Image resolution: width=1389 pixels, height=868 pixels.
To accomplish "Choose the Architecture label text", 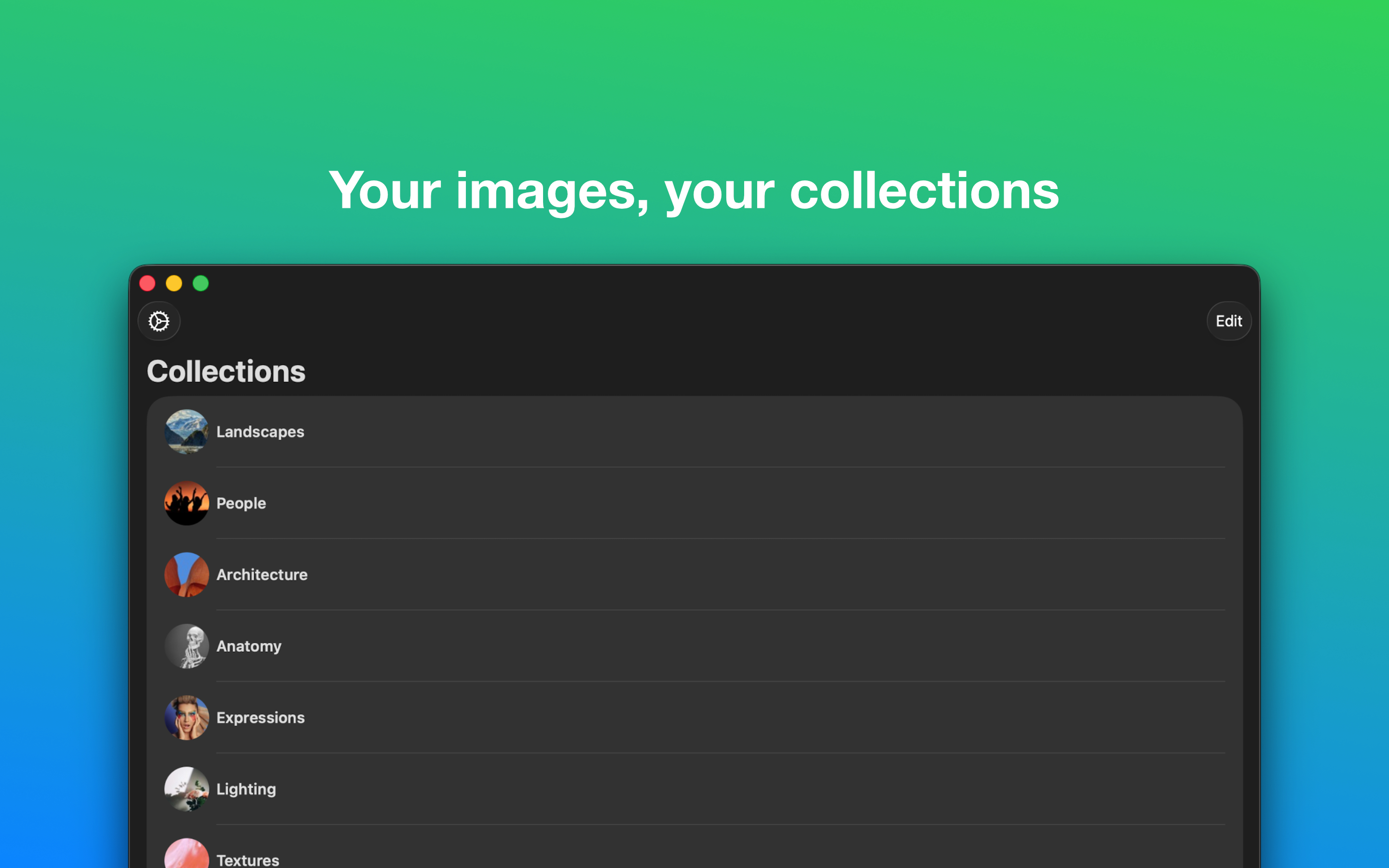I will (262, 575).
